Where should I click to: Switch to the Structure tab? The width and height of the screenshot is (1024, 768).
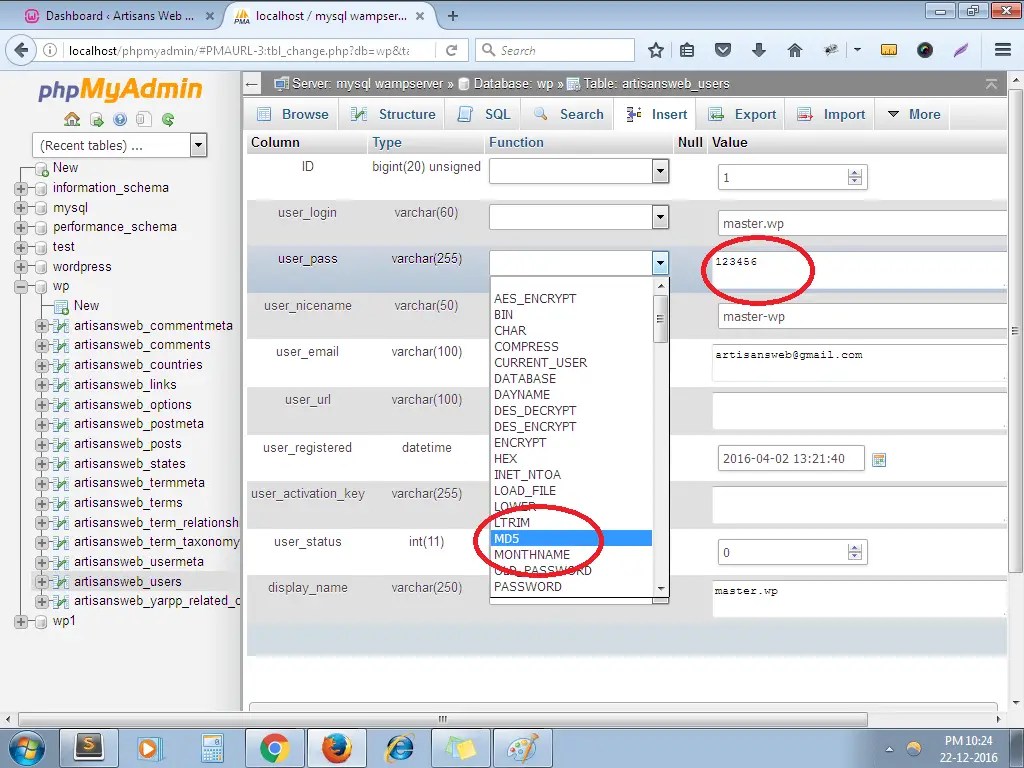(392, 114)
